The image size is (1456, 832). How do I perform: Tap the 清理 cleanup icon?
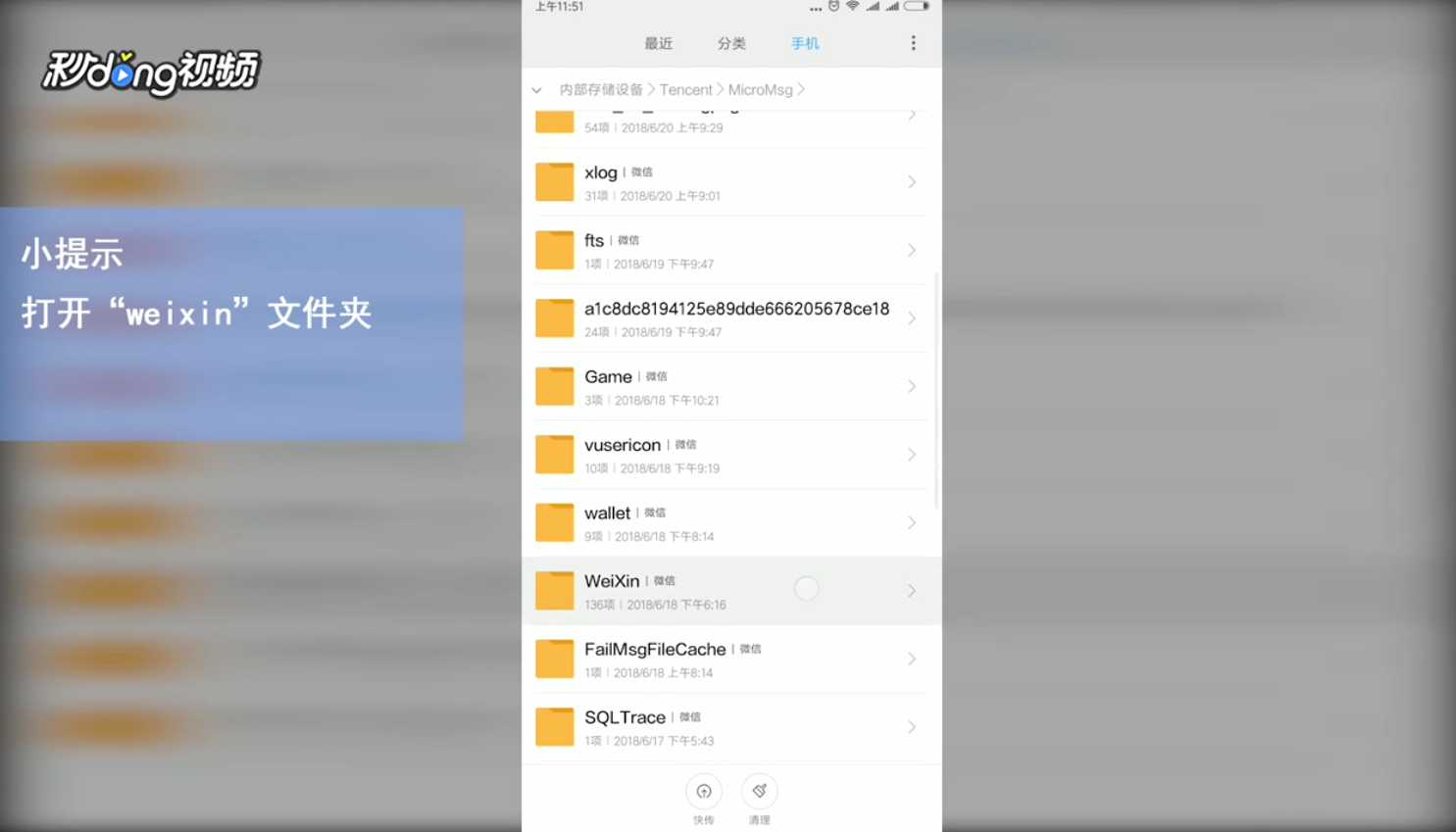pos(760,791)
